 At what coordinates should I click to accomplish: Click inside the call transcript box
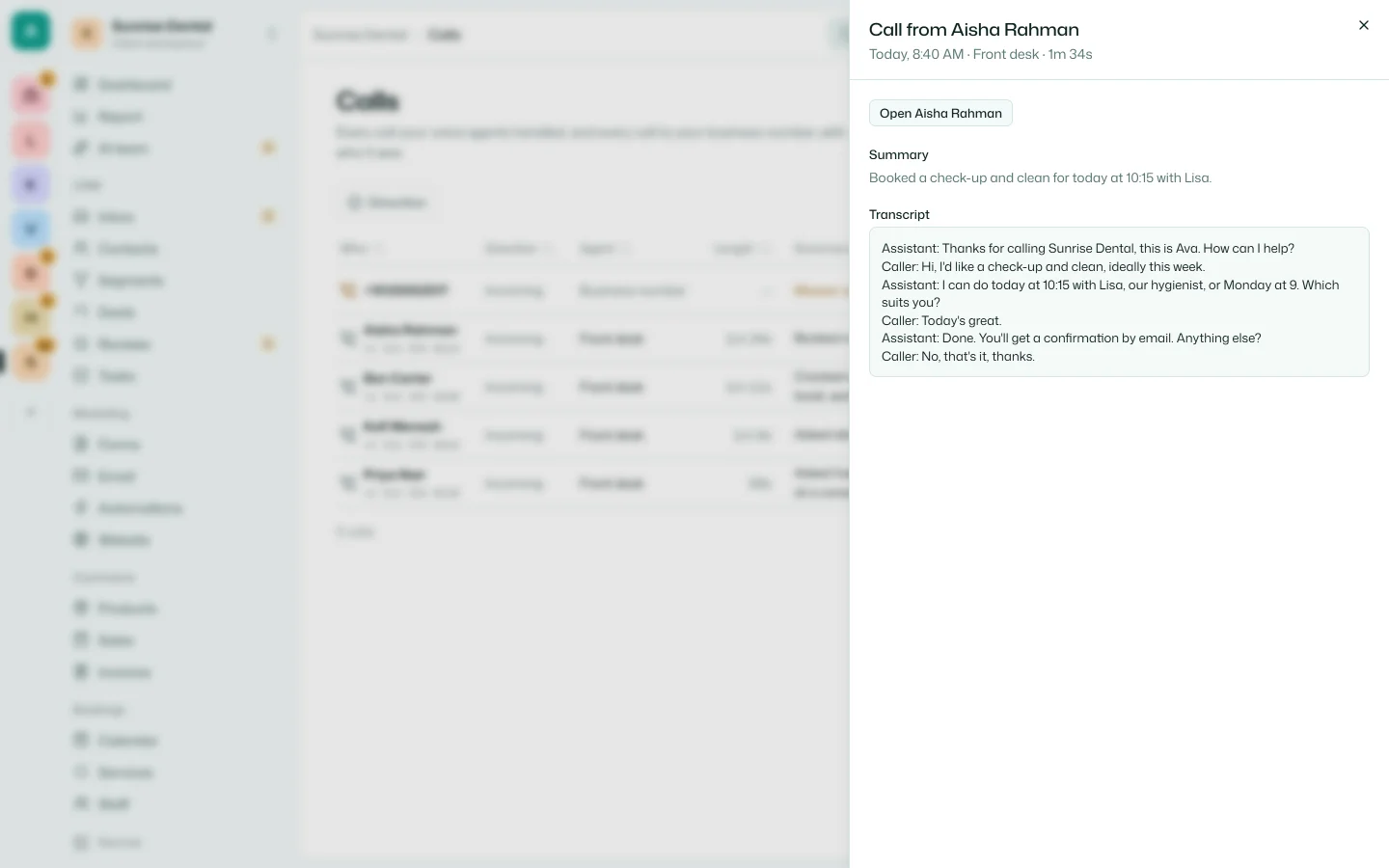(x=1119, y=302)
